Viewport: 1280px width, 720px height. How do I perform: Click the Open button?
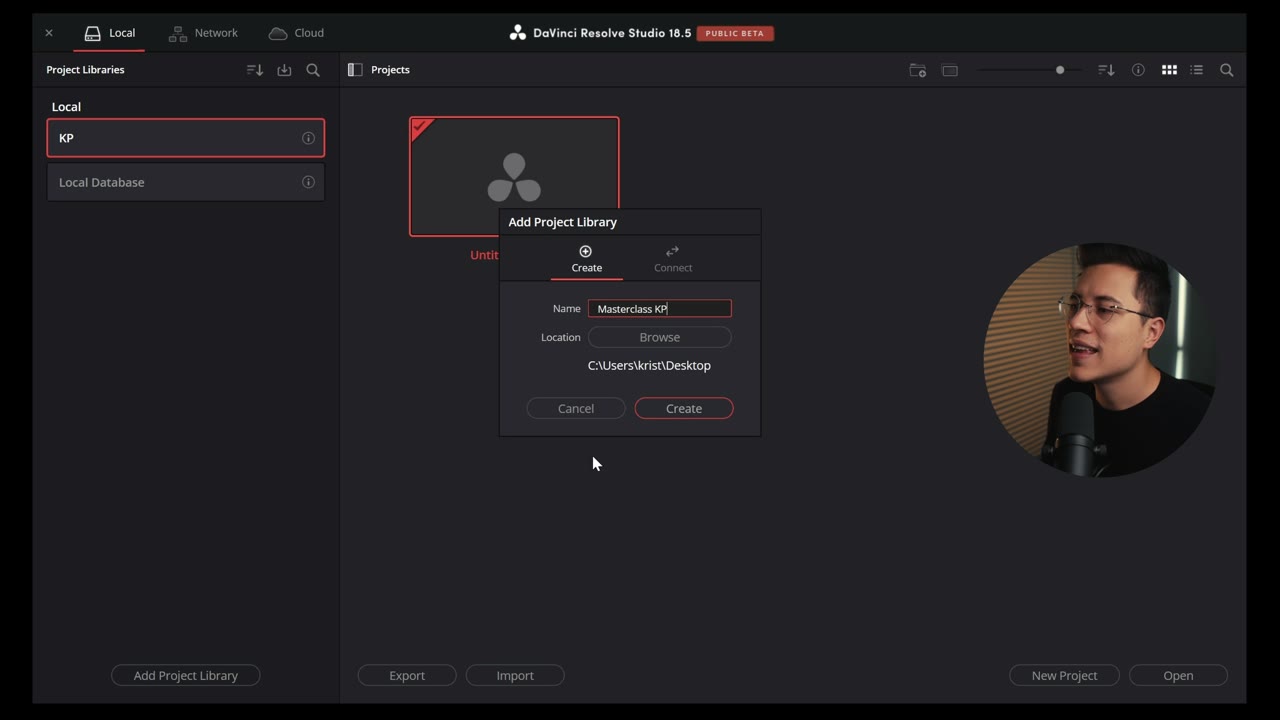[1178, 676]
